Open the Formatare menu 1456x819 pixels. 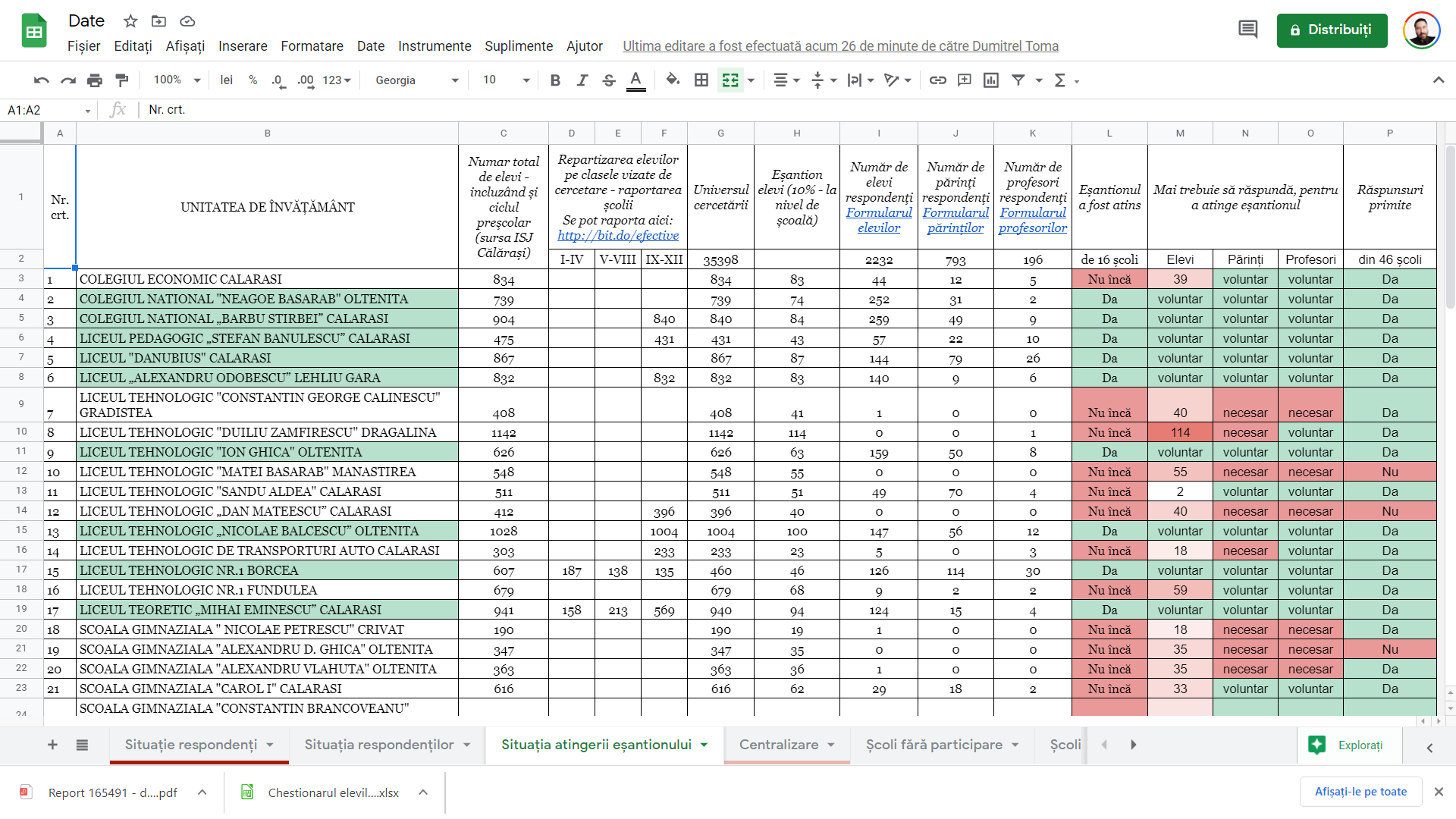(312, 46)
